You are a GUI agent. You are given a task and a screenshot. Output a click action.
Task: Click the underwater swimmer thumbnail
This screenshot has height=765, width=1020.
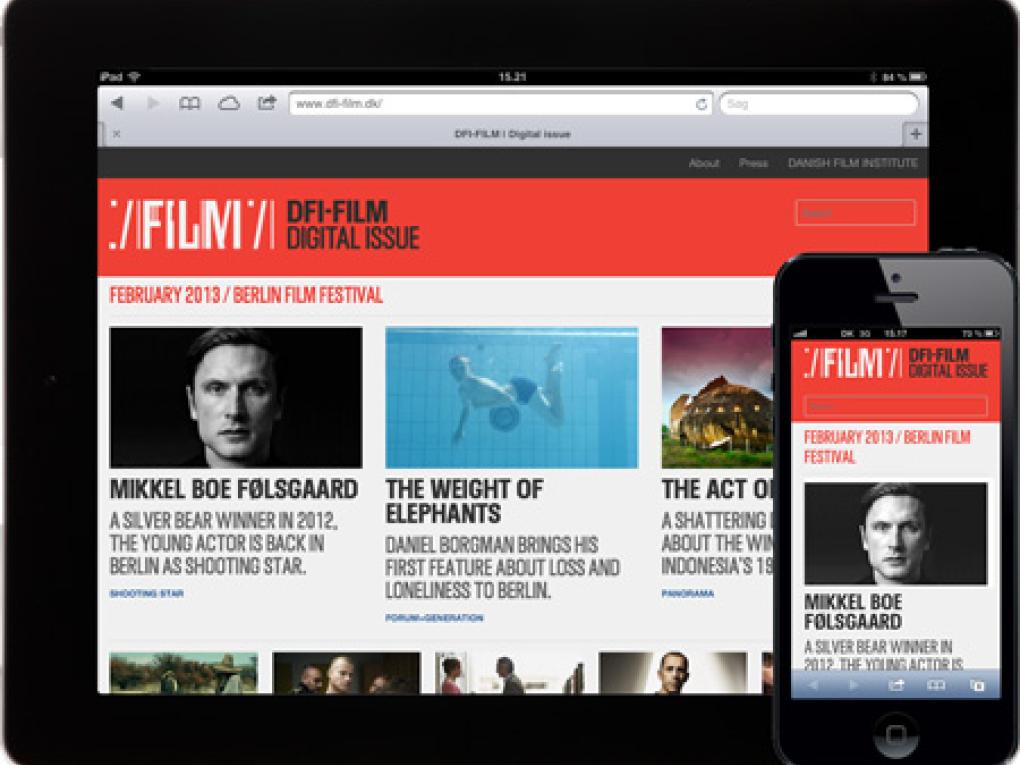point(511,397)
